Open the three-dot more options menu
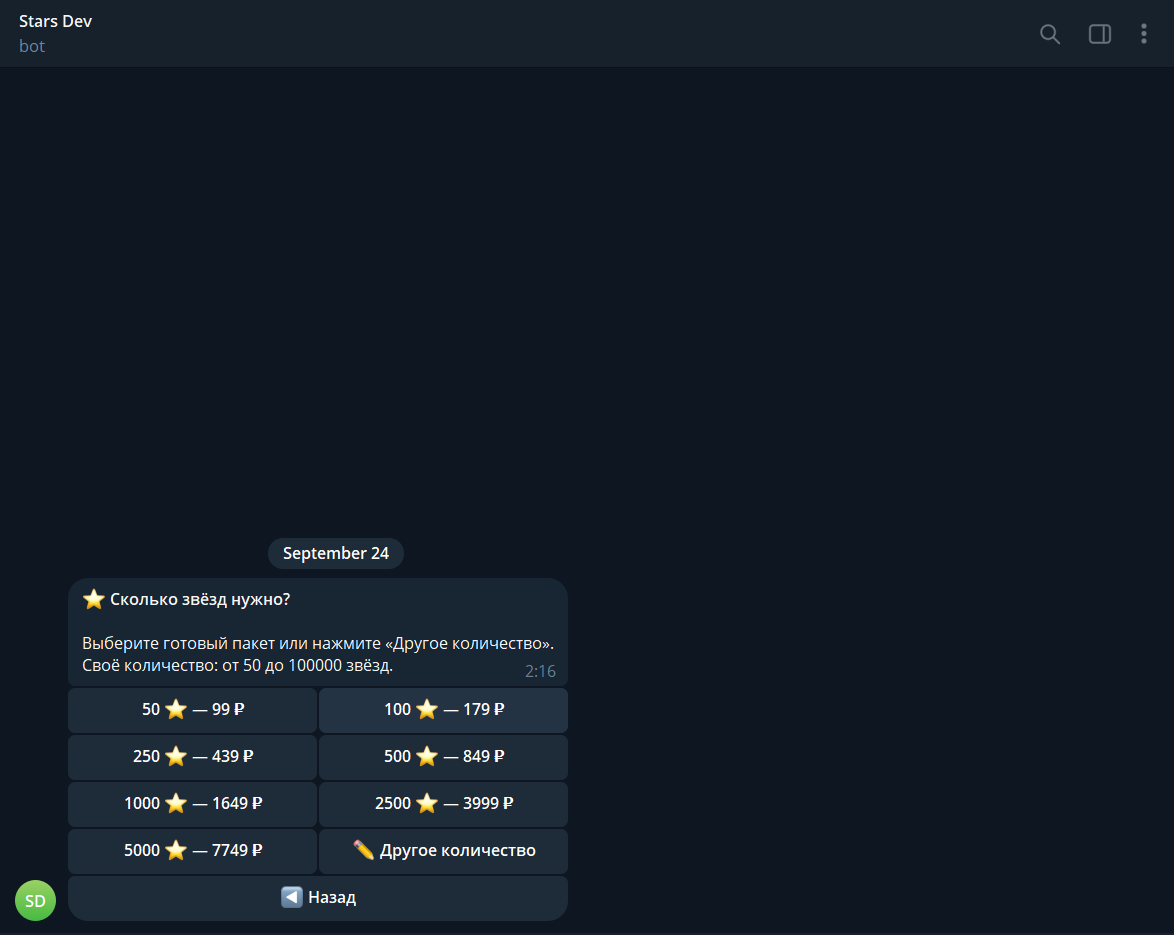 tap(1143, 34)
